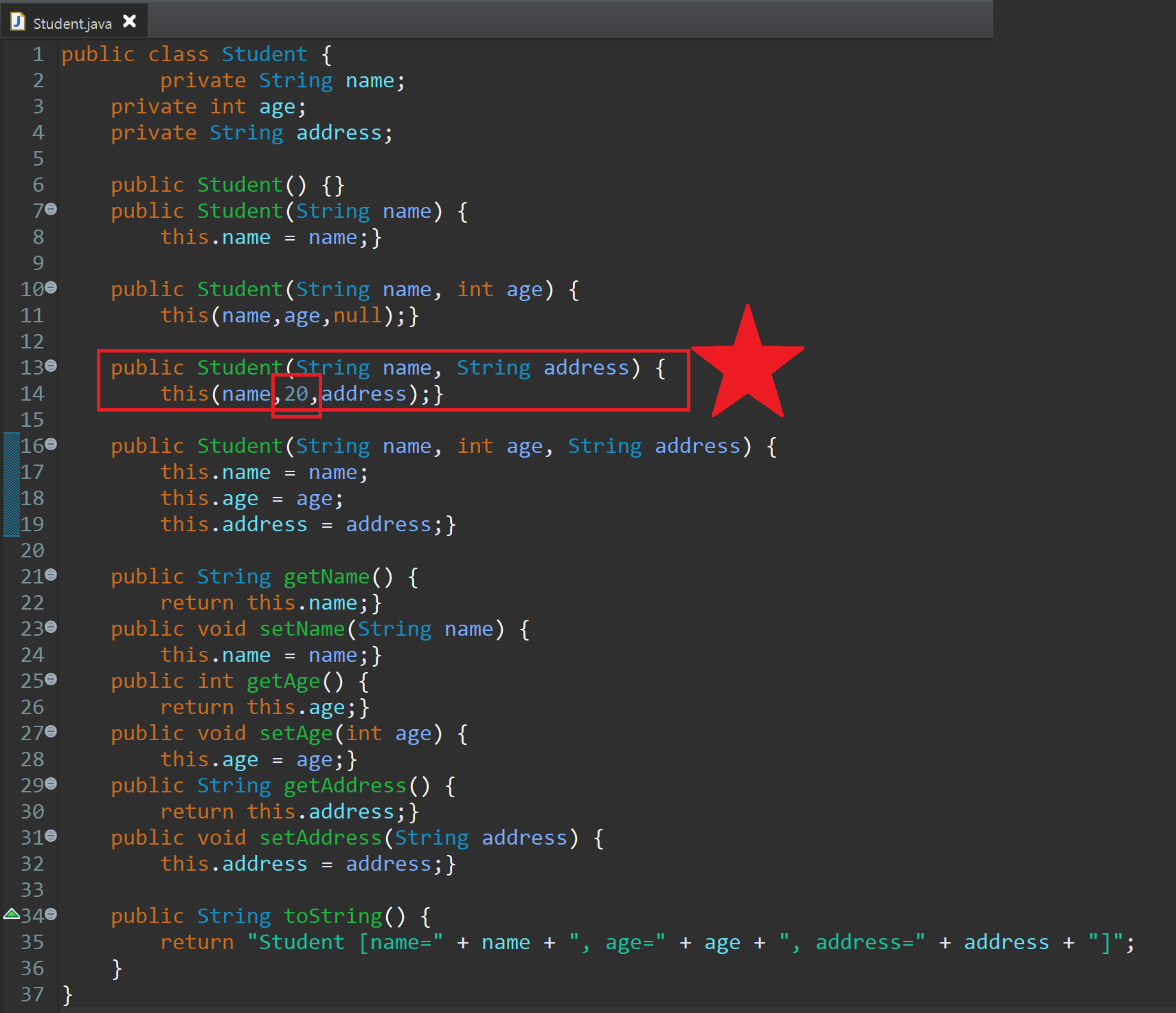Click the setAddress method name
Viewport: 1176px width, 1013px height.
click(x=321, y=838)
